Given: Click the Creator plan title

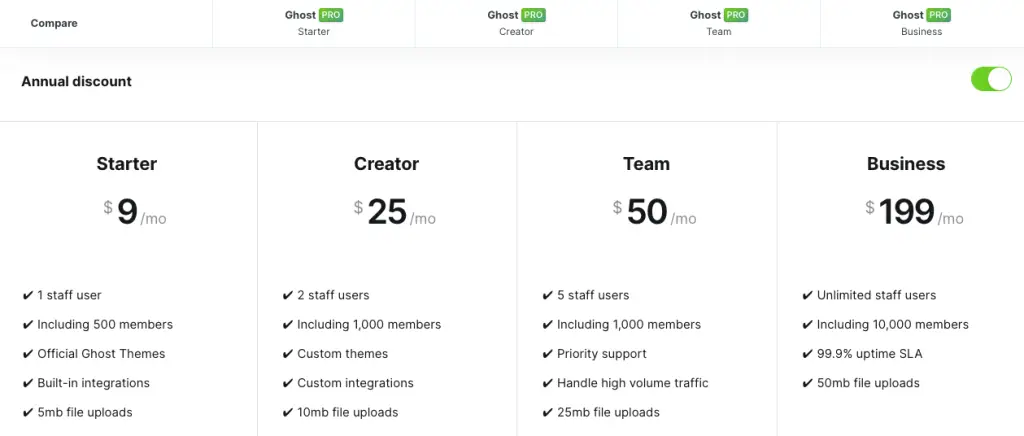Looking at the screenshot, I should pos(387,163).
